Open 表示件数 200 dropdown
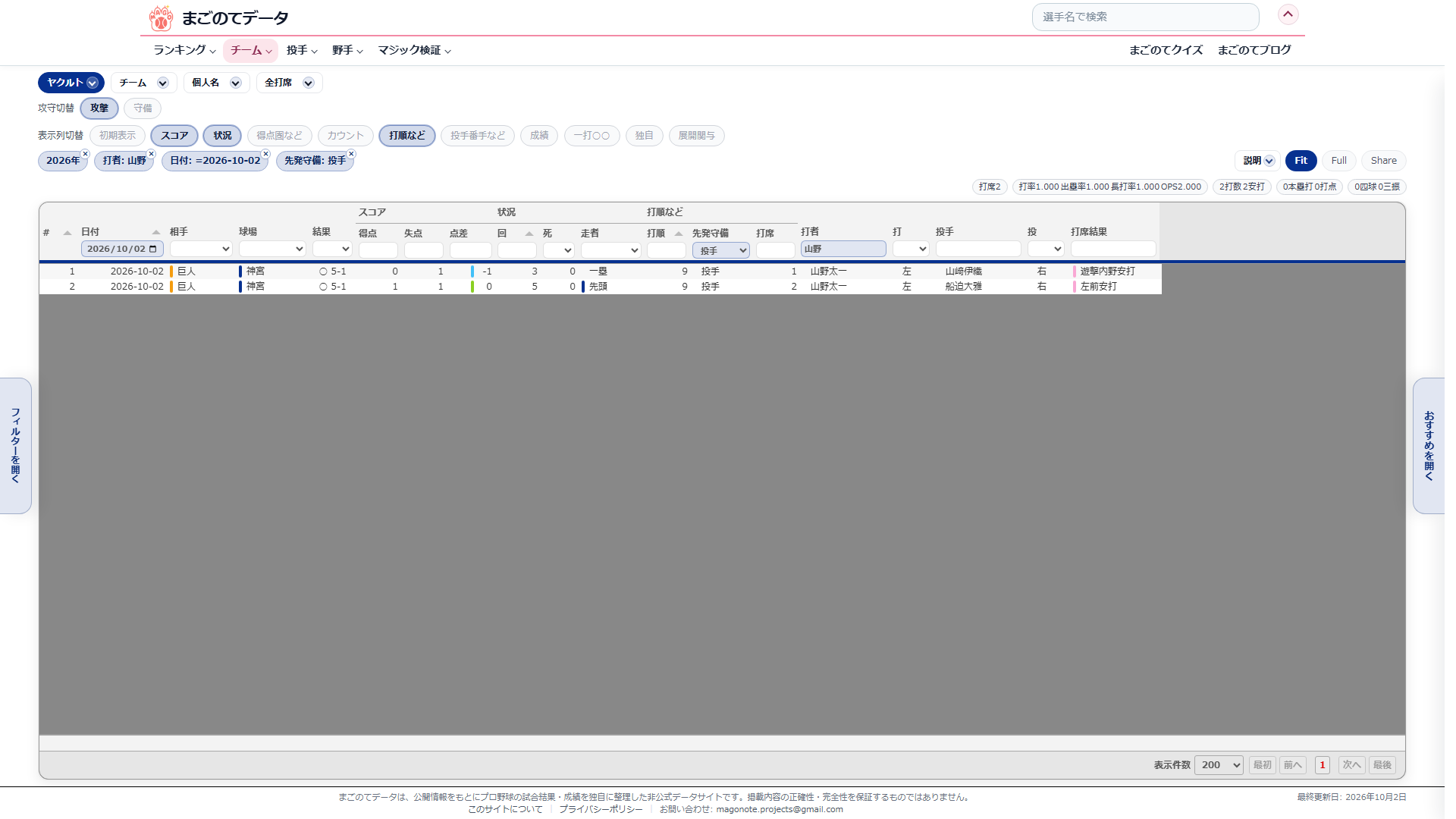This screenshot has width=1456, height=819. pos(1219,765)
